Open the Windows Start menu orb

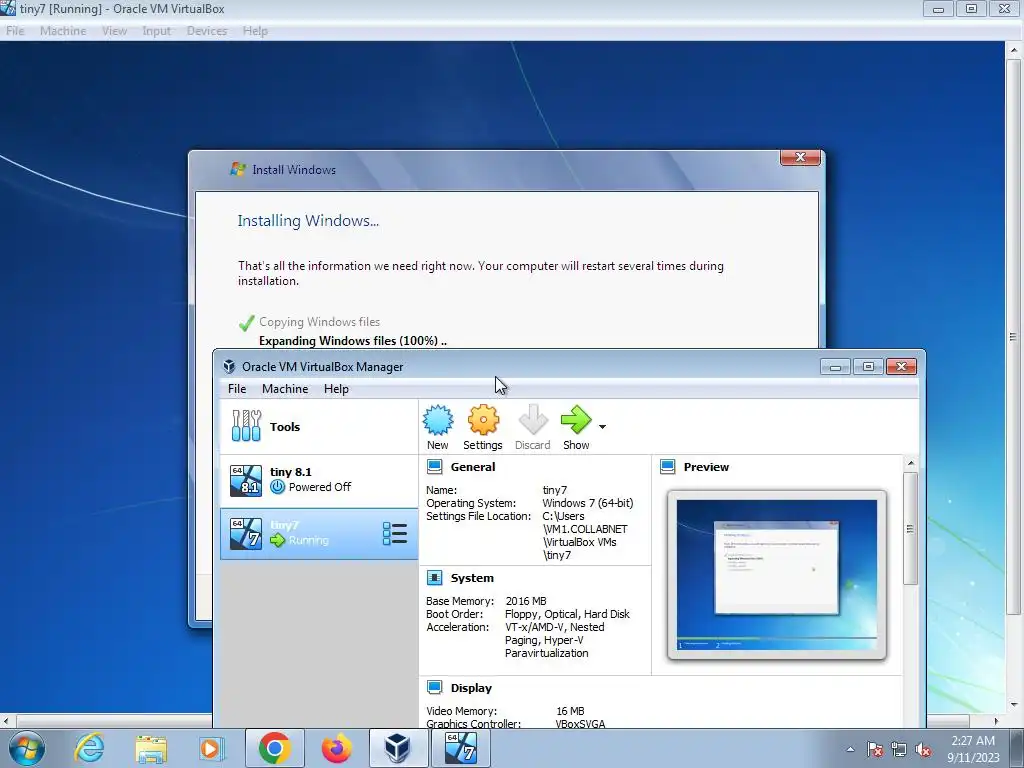[x=27, y=748]
